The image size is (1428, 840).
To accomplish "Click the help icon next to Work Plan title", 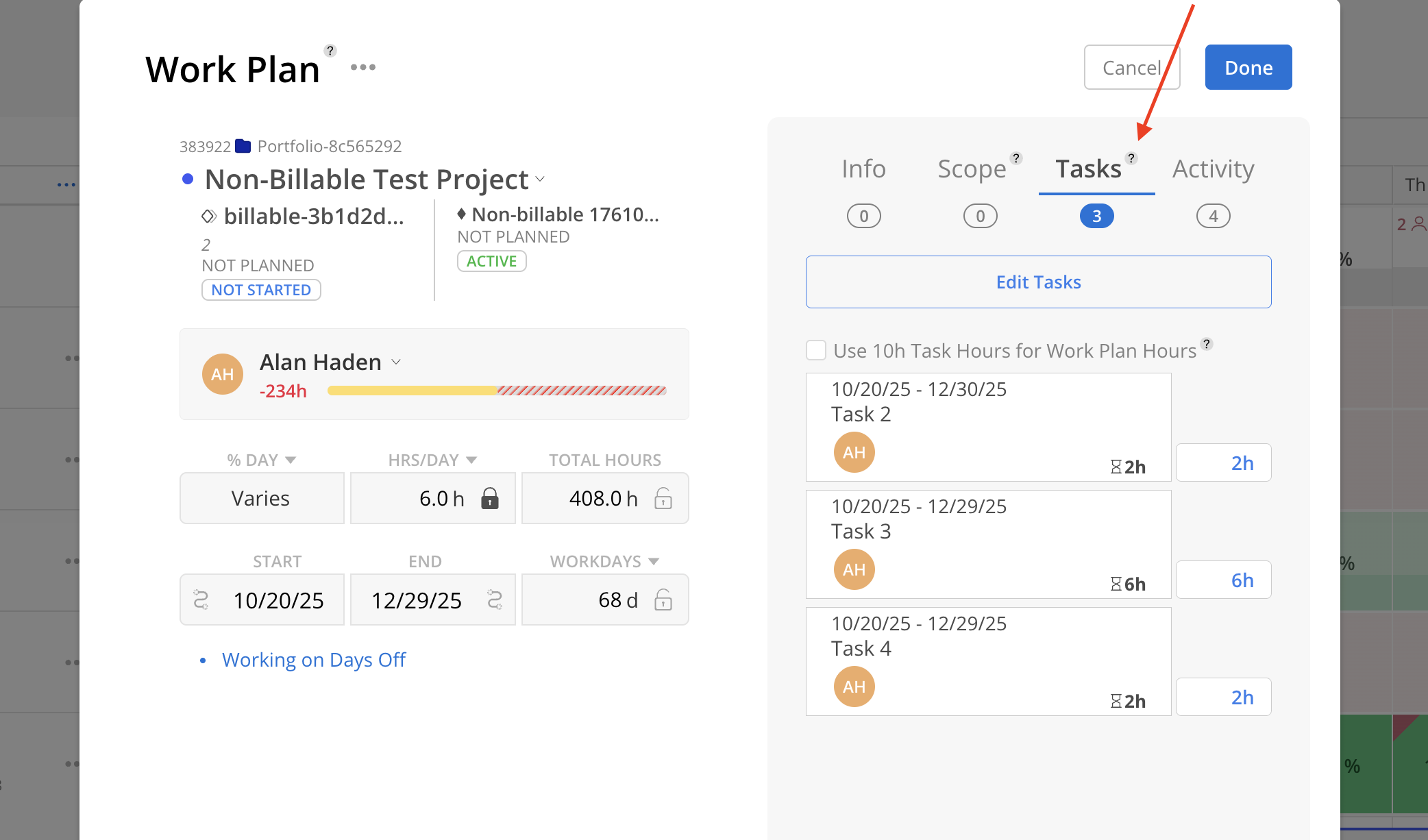I will (x=330, y=51).
